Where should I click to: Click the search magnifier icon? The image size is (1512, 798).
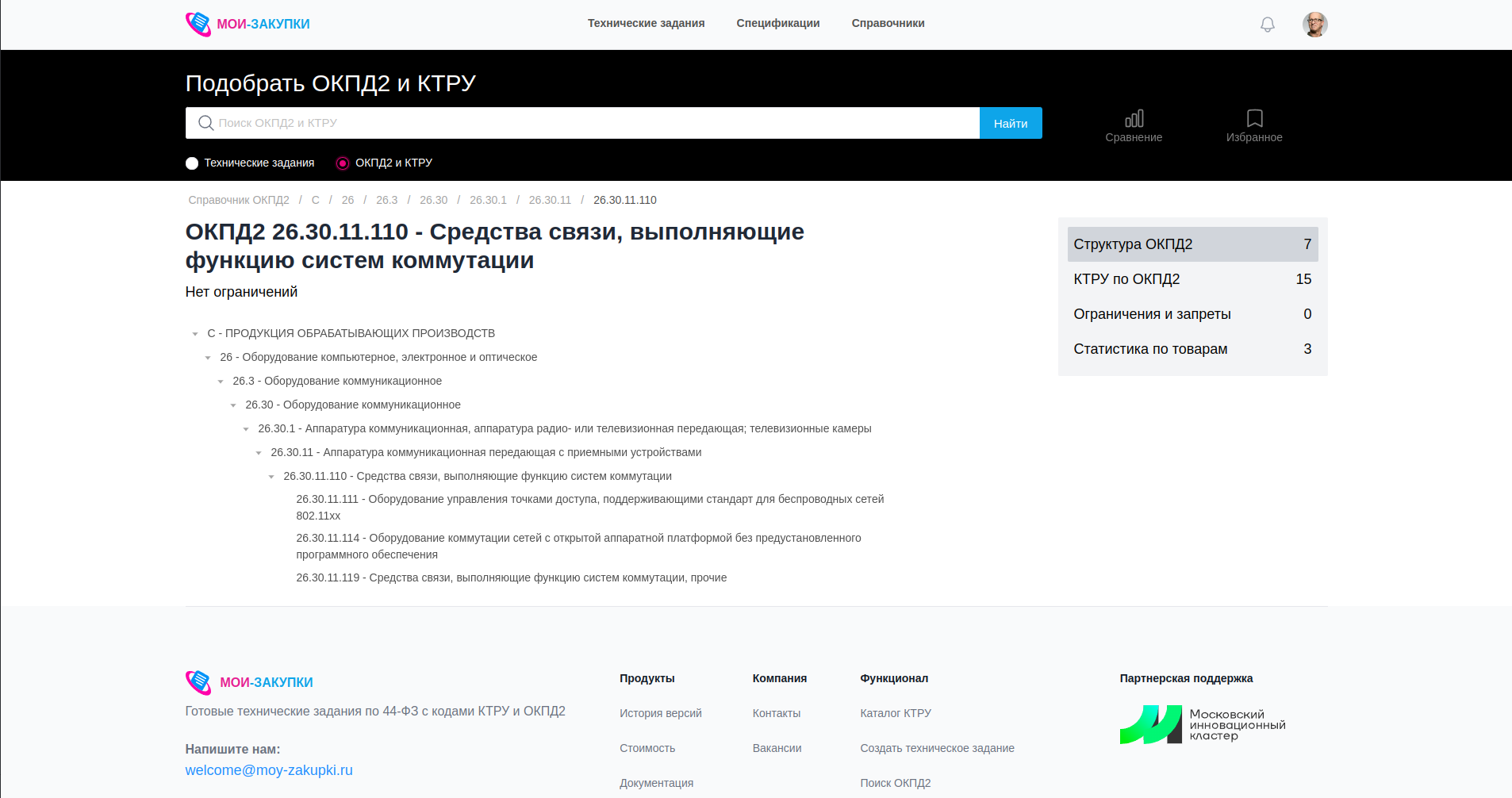pyautogui.click(x=205, y=123)
